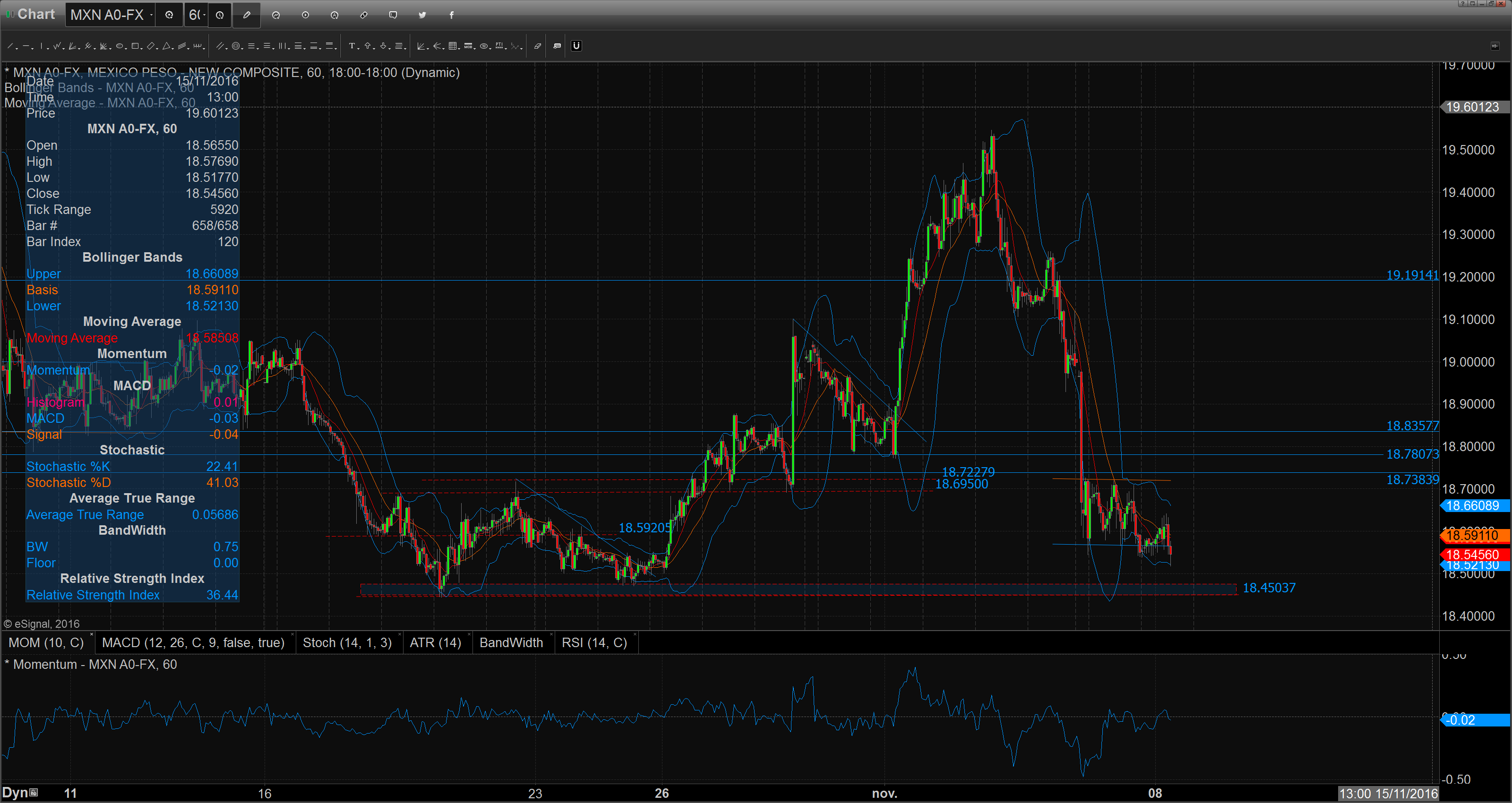The height and width of the screenshot is (803, 1512).
Task: Close the MOM (10, C) tab
Action: [92, 634]
